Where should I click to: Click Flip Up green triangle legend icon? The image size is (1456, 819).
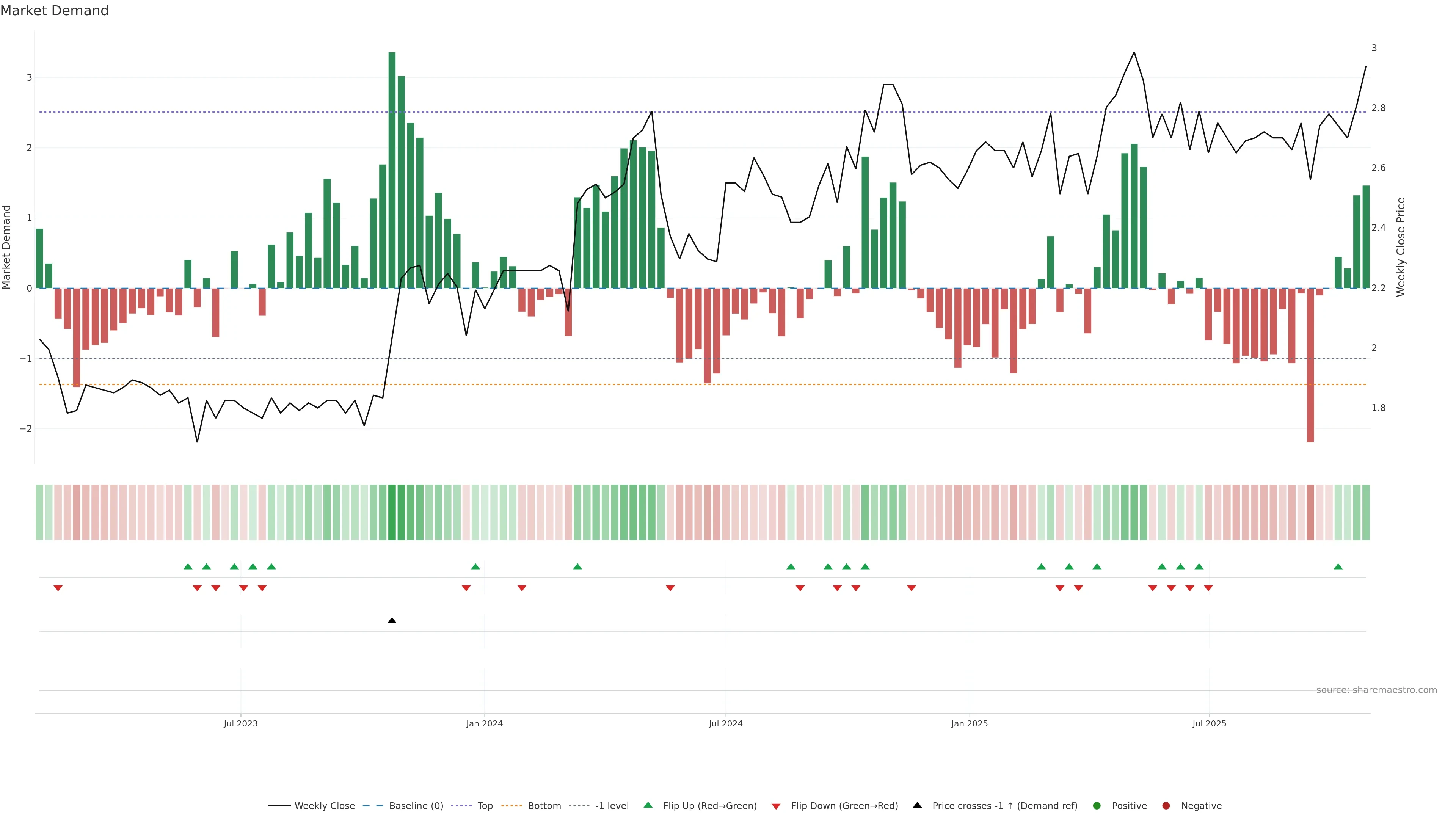pyautogui.click(x=648, y=805)
